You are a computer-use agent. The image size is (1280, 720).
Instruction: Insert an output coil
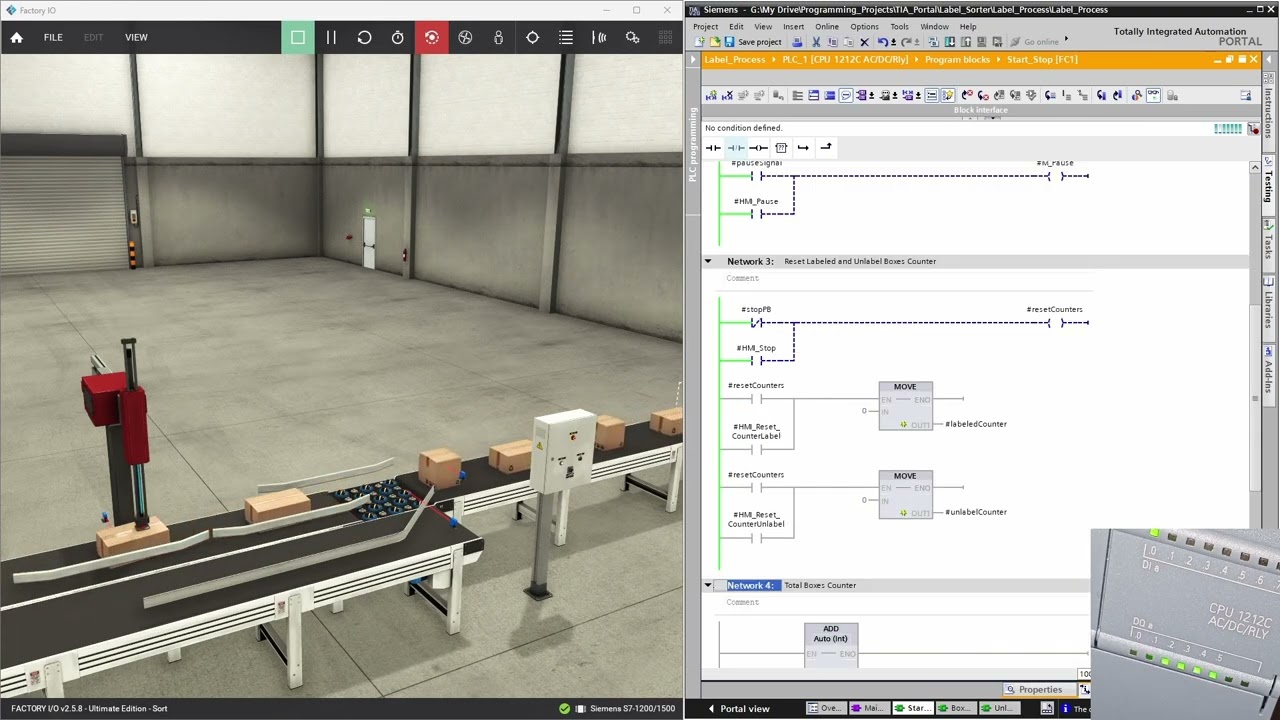759,148
